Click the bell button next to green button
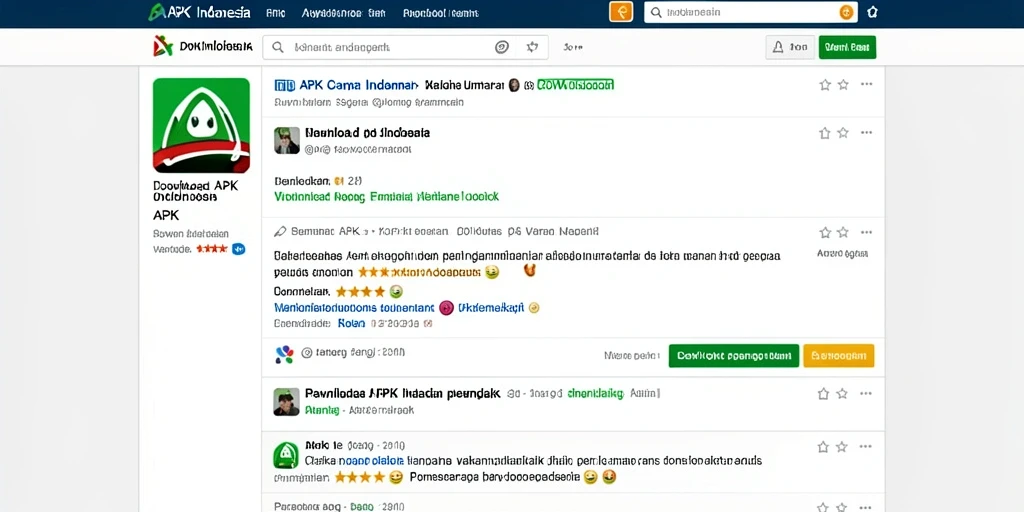Viewport: 1024px width, 512px height. coord(790,47)
